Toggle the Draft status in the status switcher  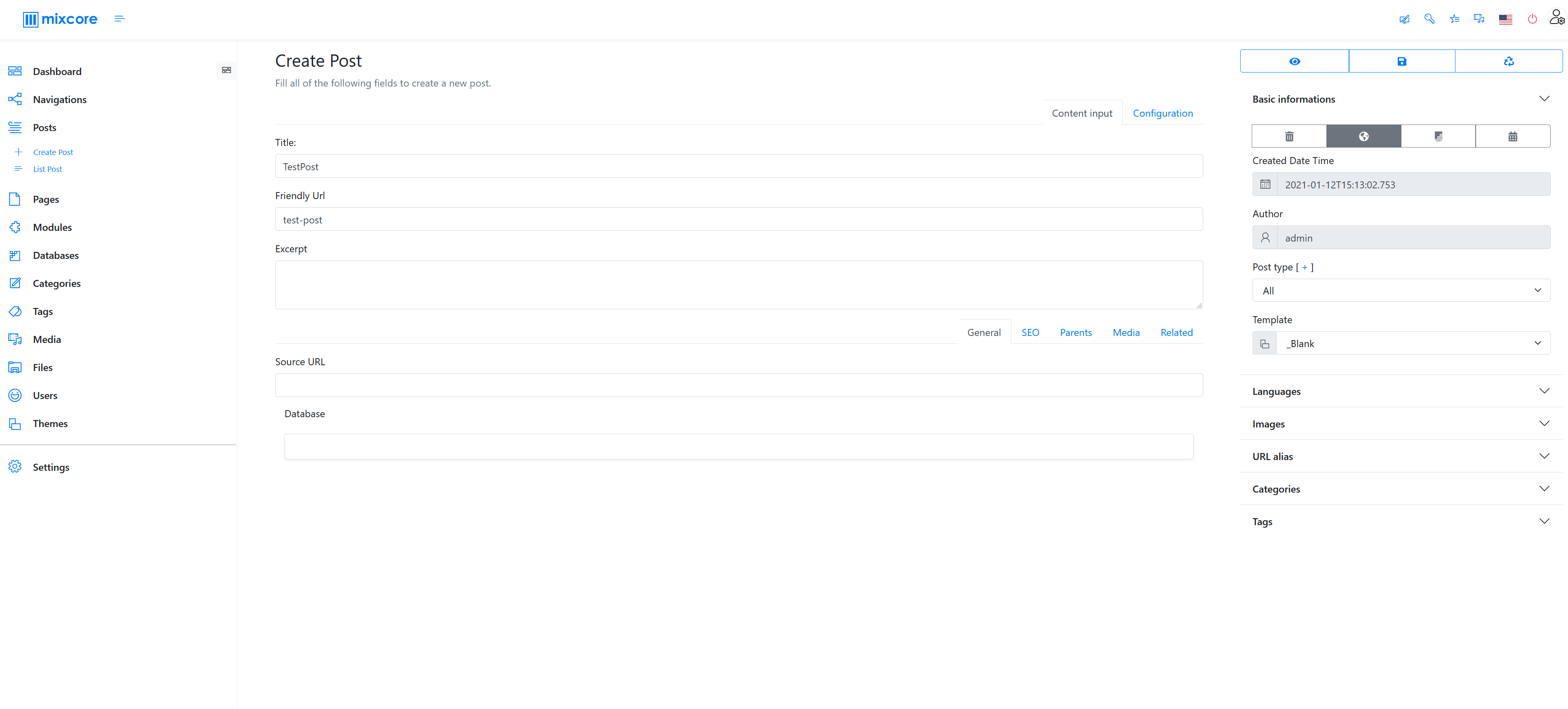(x=1439, y=136)
